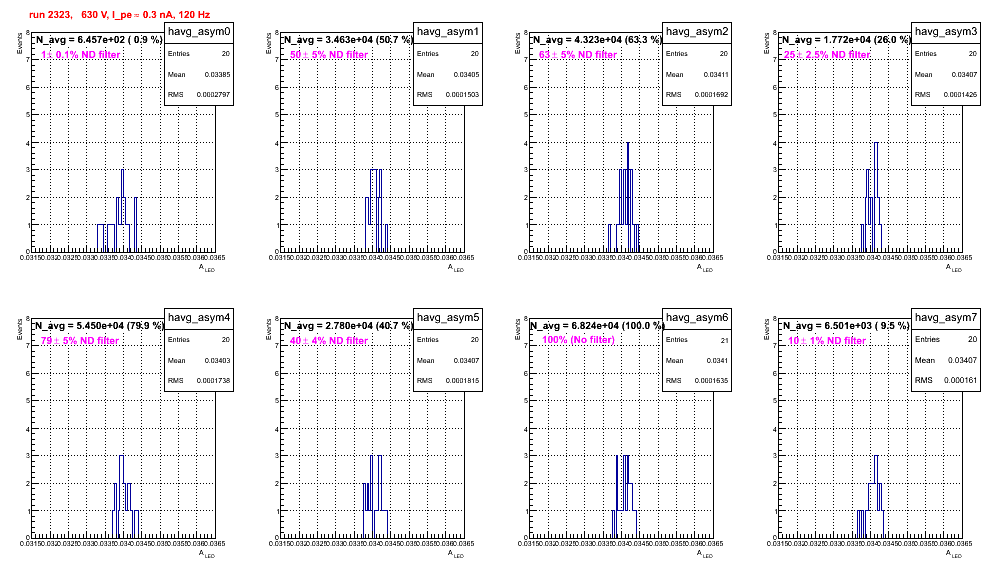Click the havg_asym4 histogram peak
Viewport: 996px width, 572px height.
coord(121,496)
